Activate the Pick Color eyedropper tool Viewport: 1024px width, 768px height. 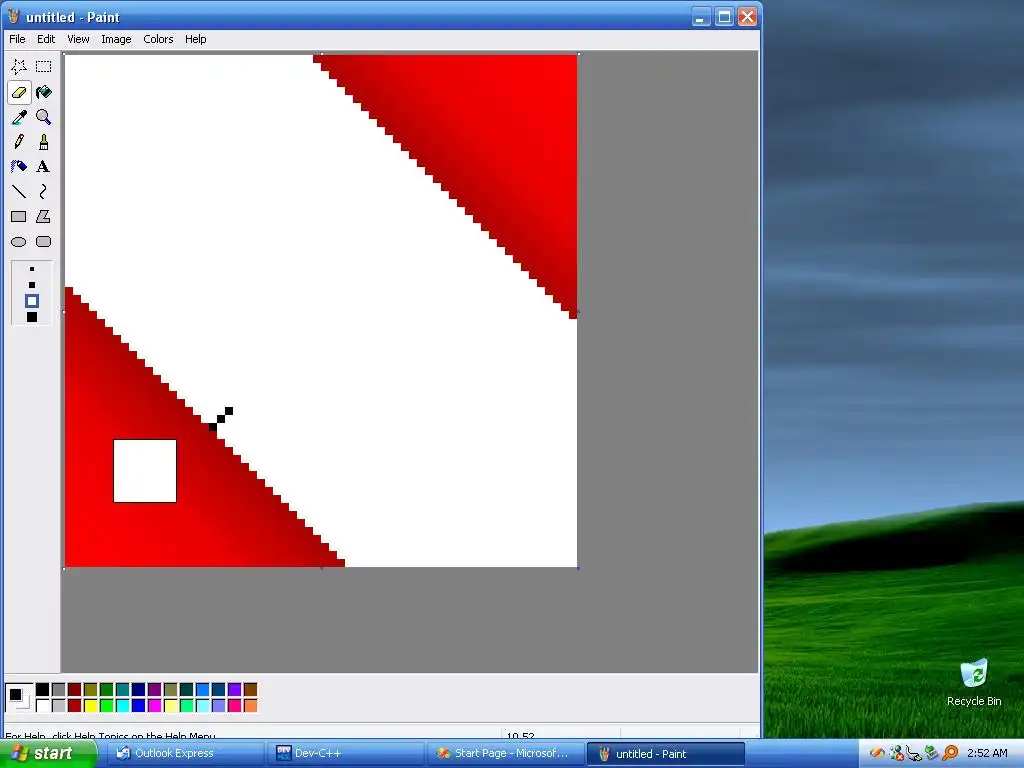[19, 117]
